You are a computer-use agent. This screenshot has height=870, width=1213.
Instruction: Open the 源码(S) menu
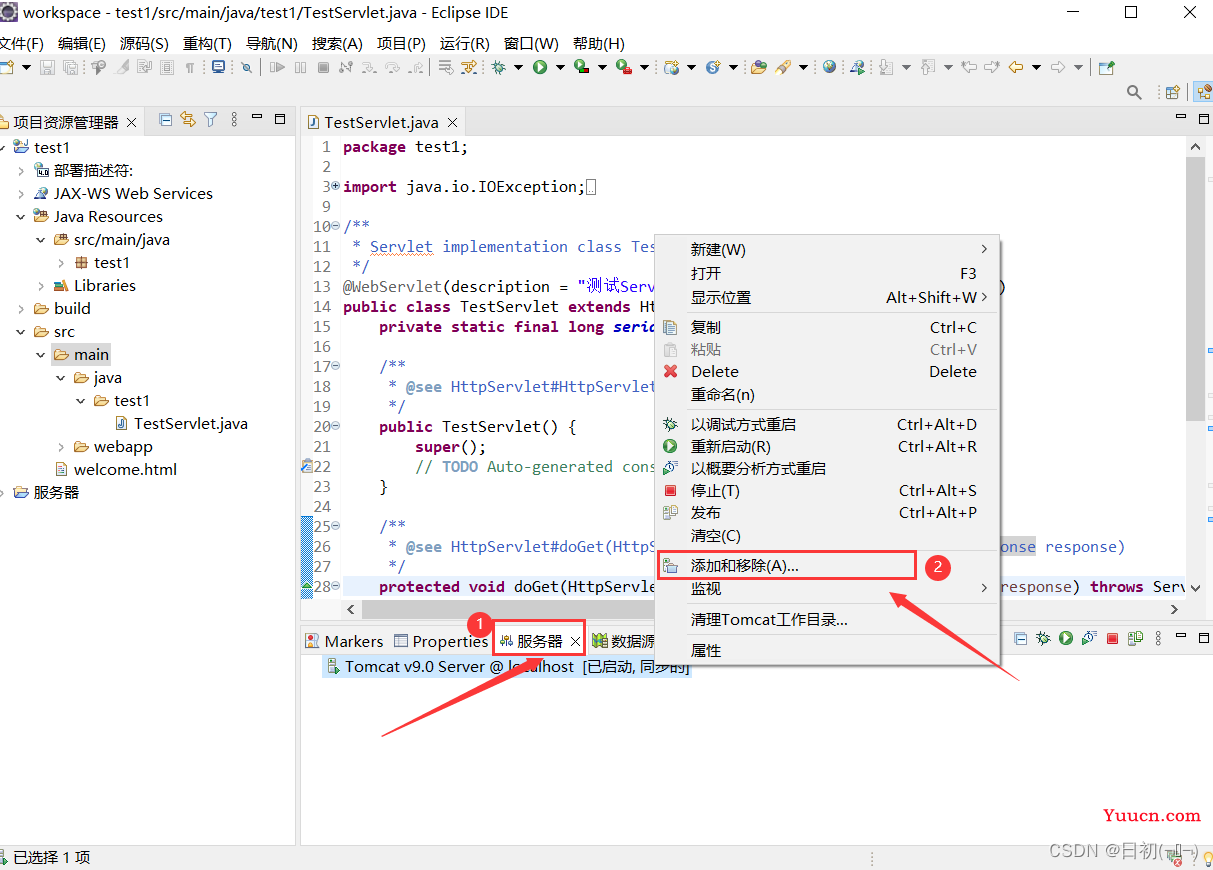pyautogui.click(x=144, y=43)
